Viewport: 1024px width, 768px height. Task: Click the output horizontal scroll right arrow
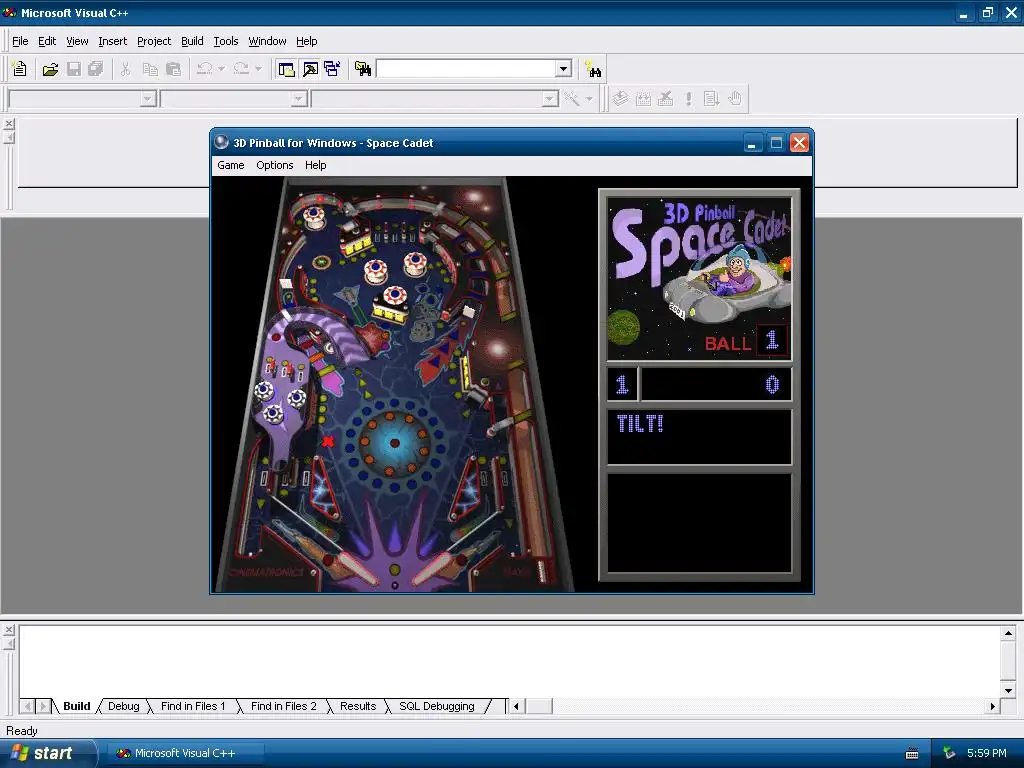coord(993,706)
